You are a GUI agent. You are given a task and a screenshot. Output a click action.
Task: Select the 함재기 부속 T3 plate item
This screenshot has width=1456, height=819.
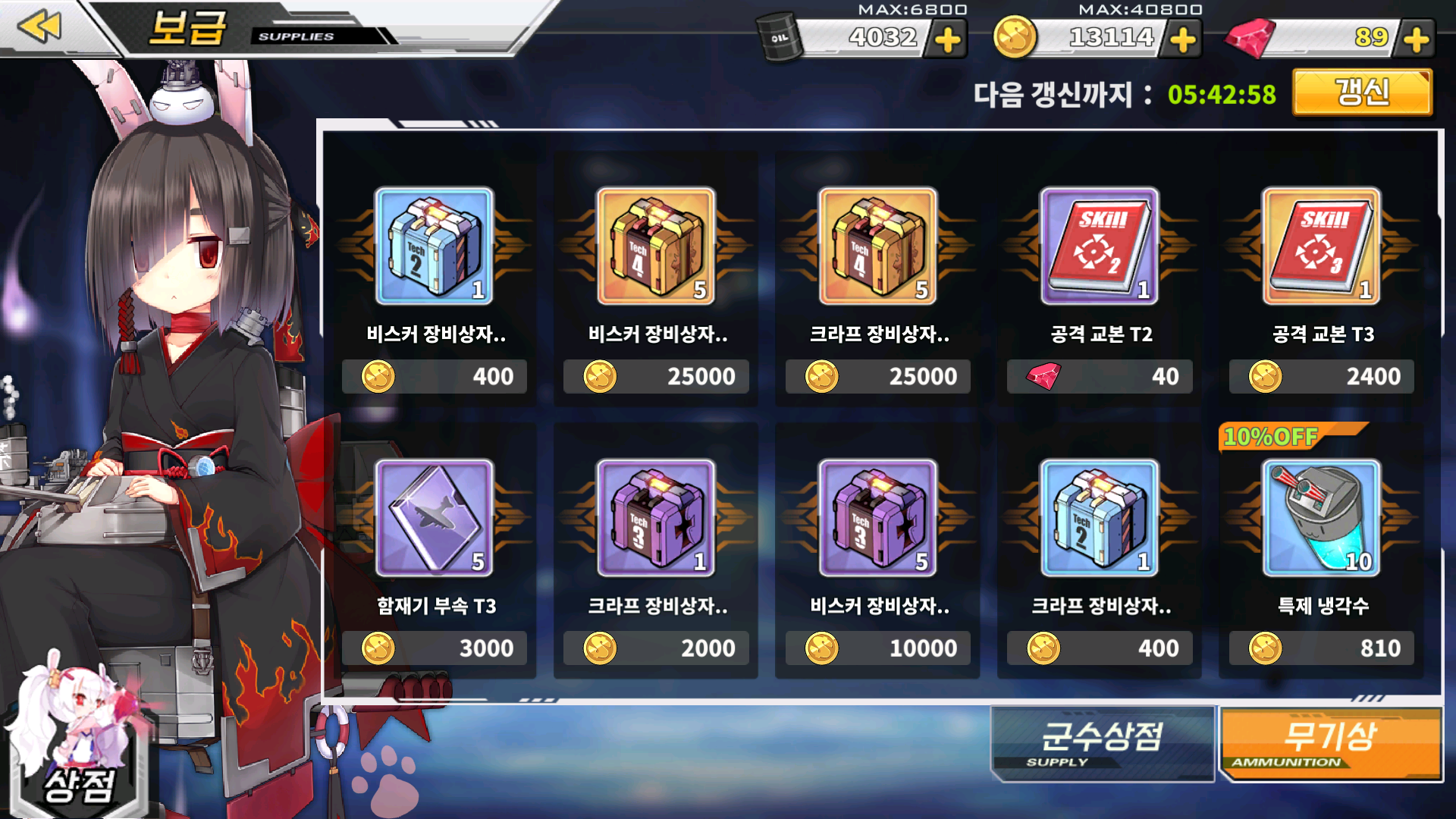point(435,518)
